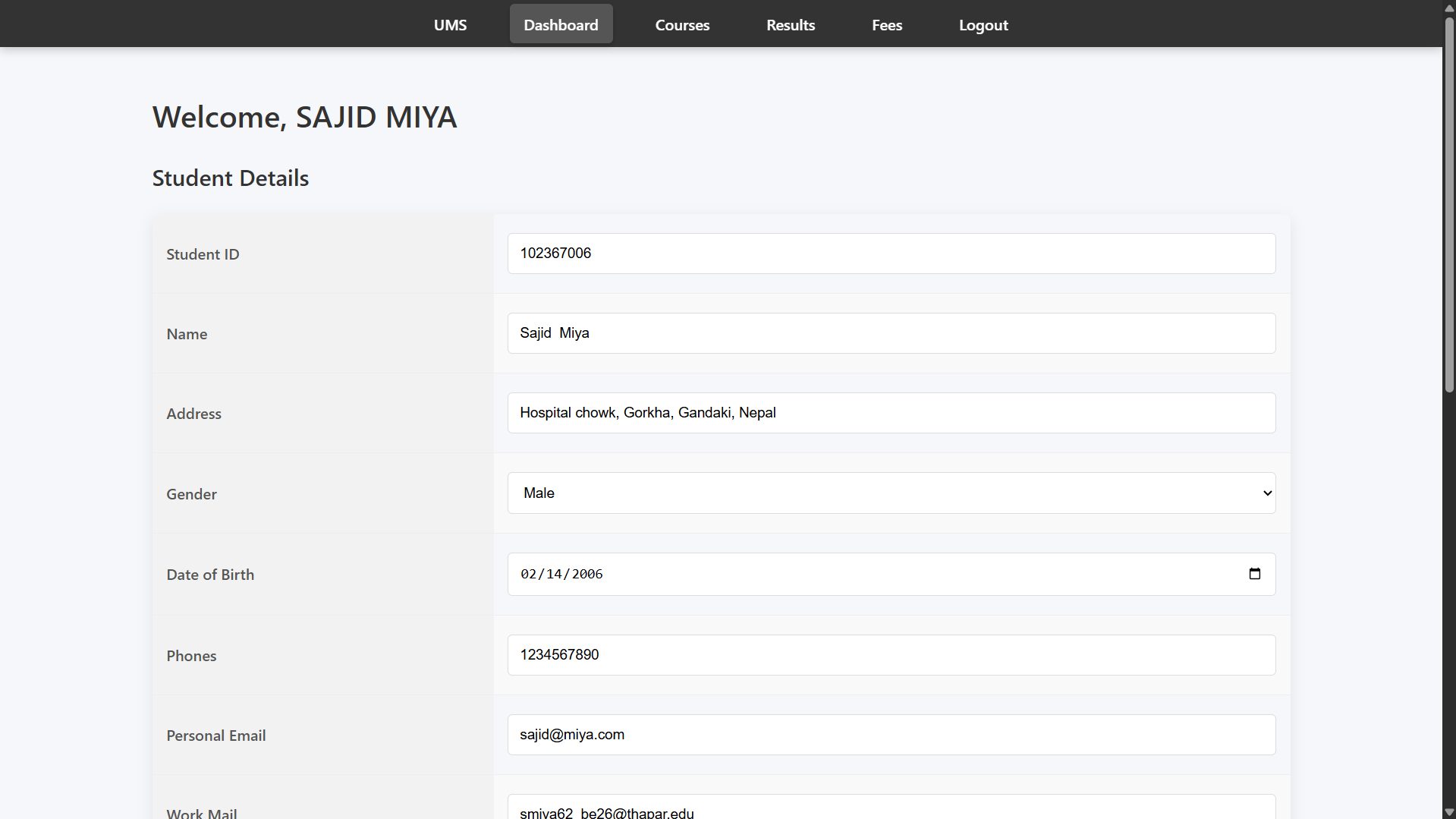Log out using the Logout link
The image size is (1456, 819).
click(x=983, y=24)
